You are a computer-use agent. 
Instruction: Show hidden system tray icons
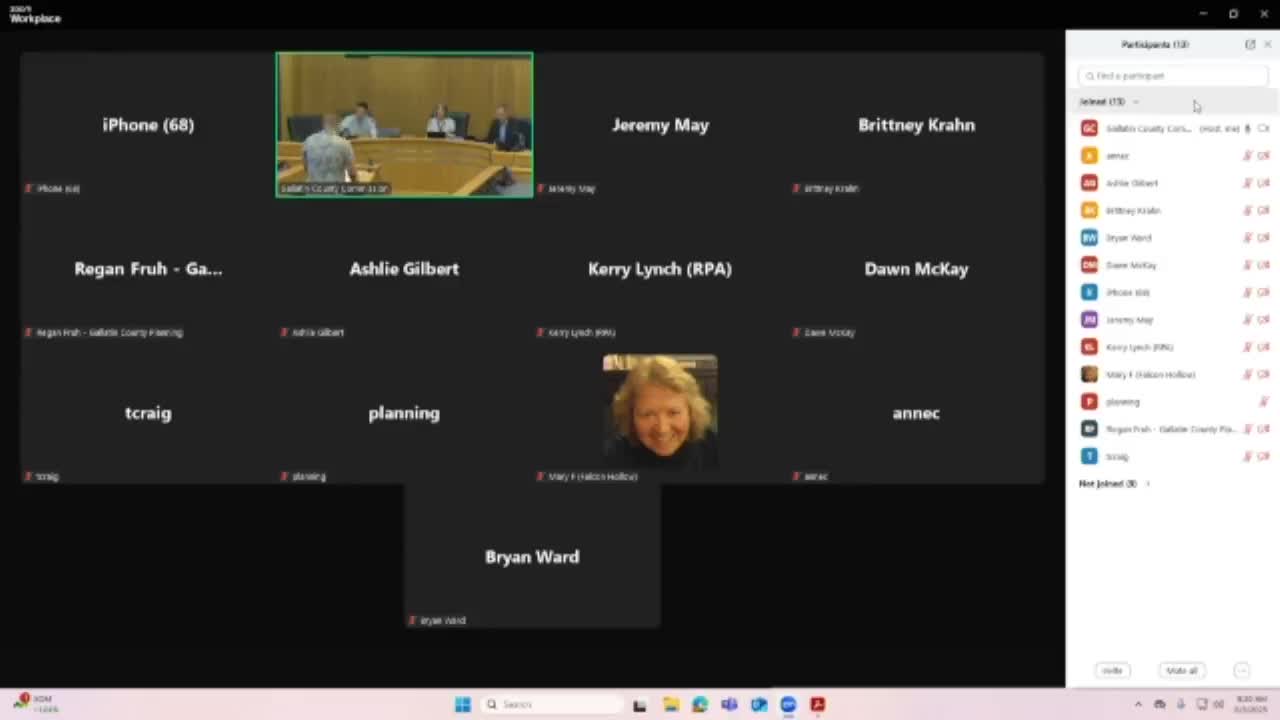coord(1137,705)
